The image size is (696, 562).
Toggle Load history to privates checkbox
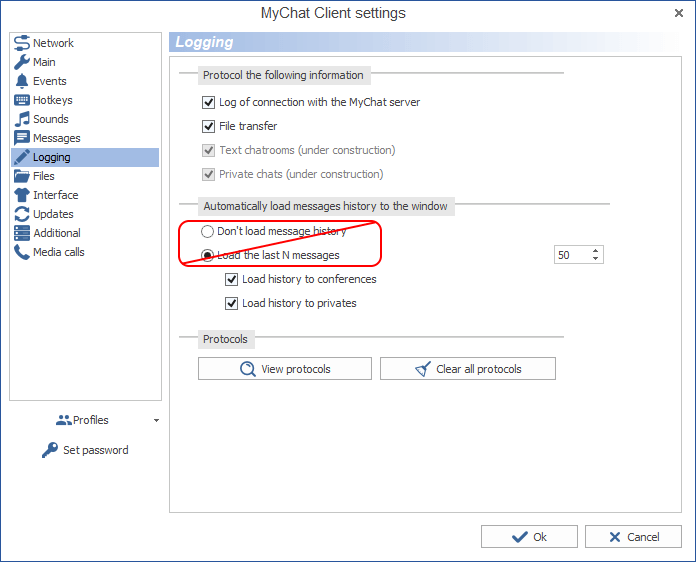click(x=231, y=303)
